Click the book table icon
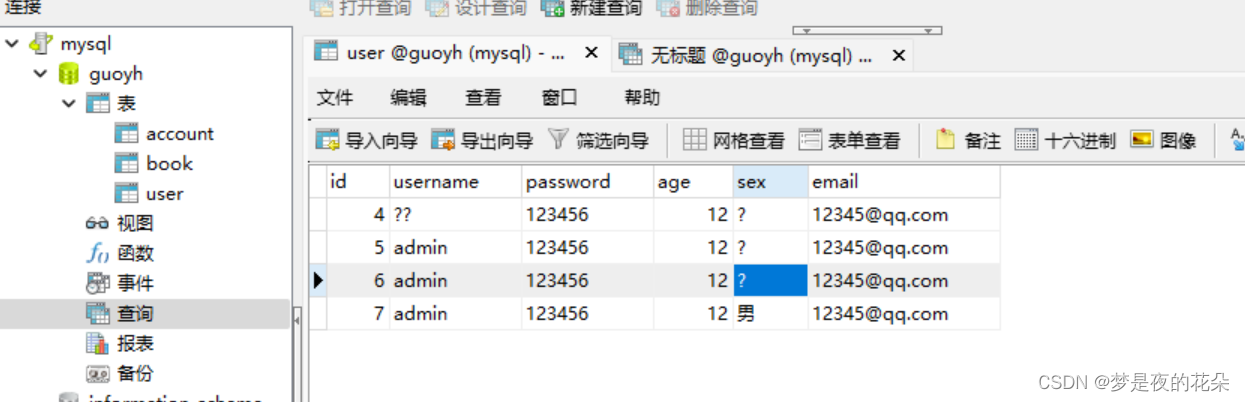1245x402 pixels. pos(126,164)
